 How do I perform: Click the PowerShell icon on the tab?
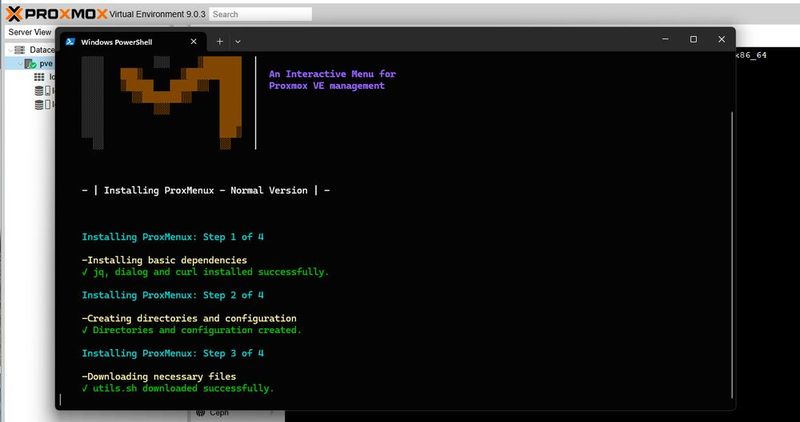click(70, 42)
